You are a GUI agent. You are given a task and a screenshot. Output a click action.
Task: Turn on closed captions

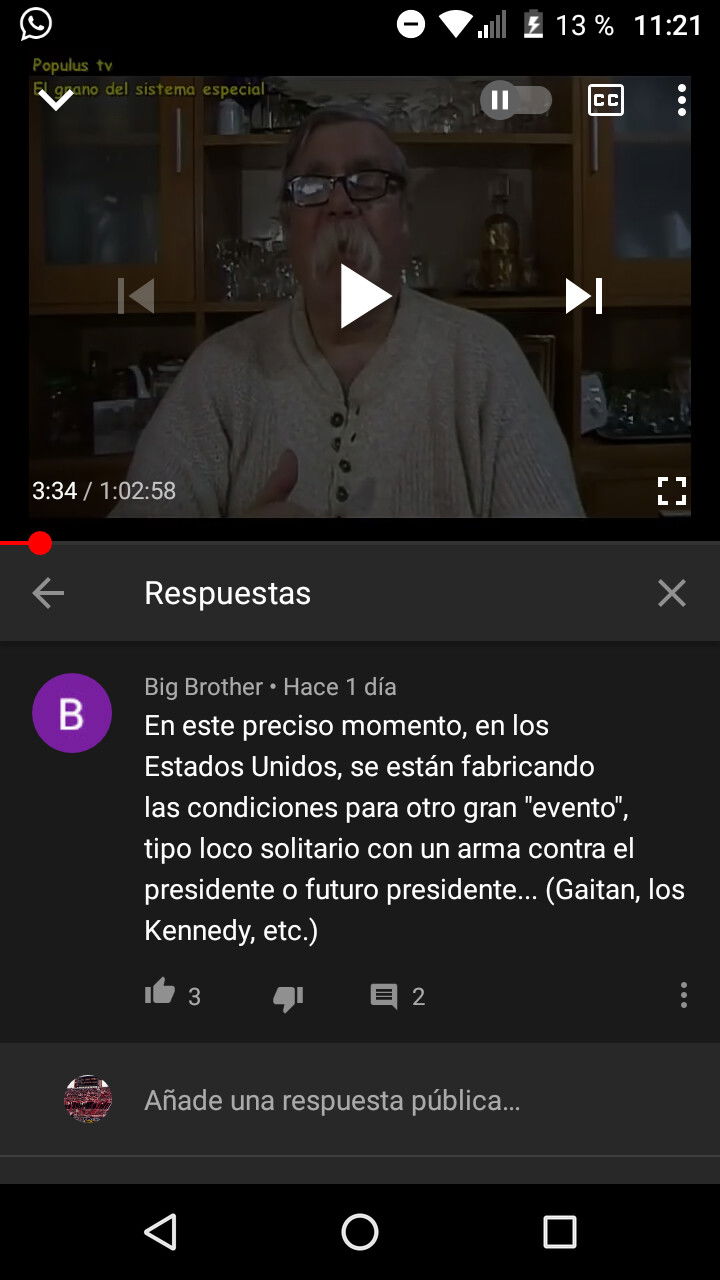click(x=606, y=100)
